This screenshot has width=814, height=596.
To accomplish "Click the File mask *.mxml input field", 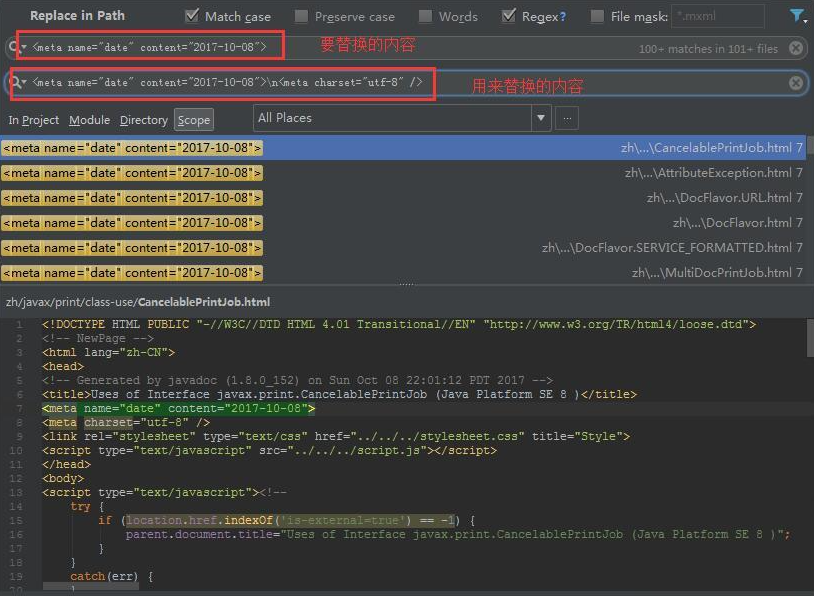I will (x=717, y=16).
